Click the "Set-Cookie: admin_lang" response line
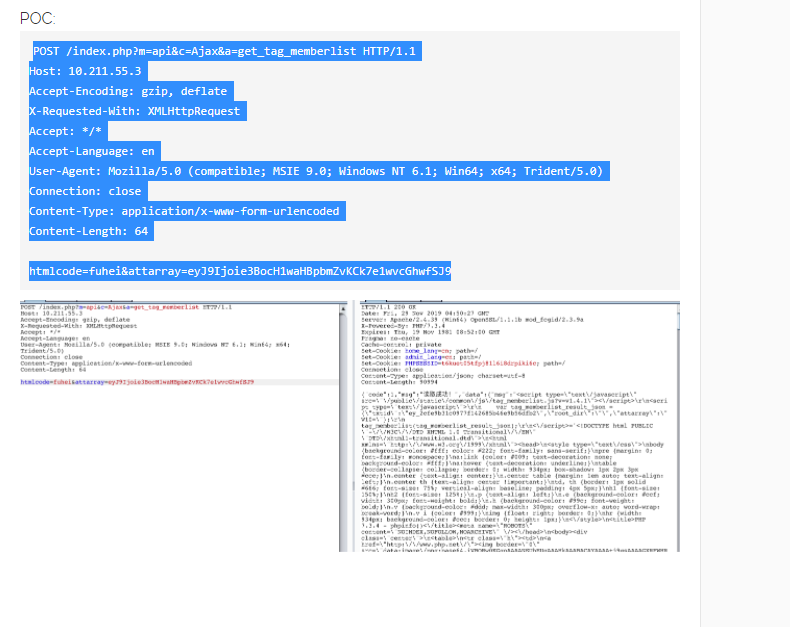 click(x=422, y=357)
